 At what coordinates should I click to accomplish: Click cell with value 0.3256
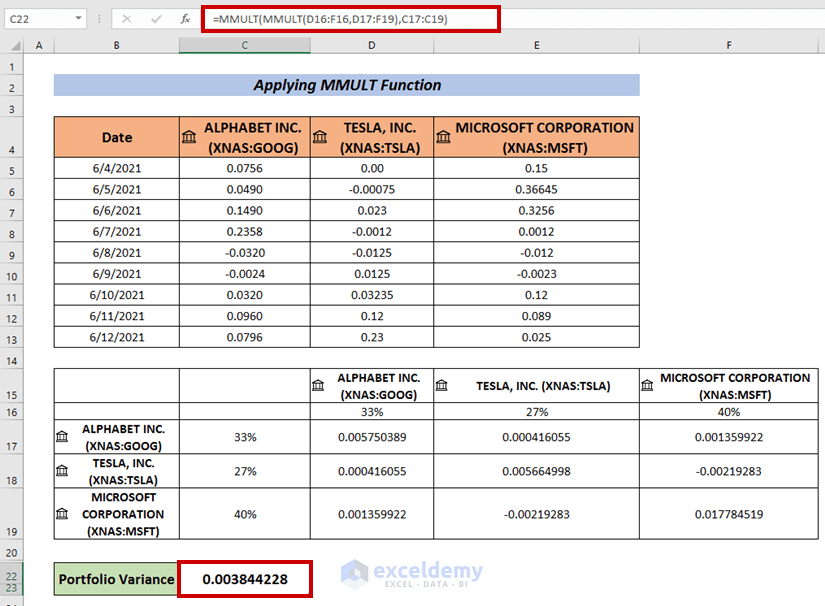[536, 210]
